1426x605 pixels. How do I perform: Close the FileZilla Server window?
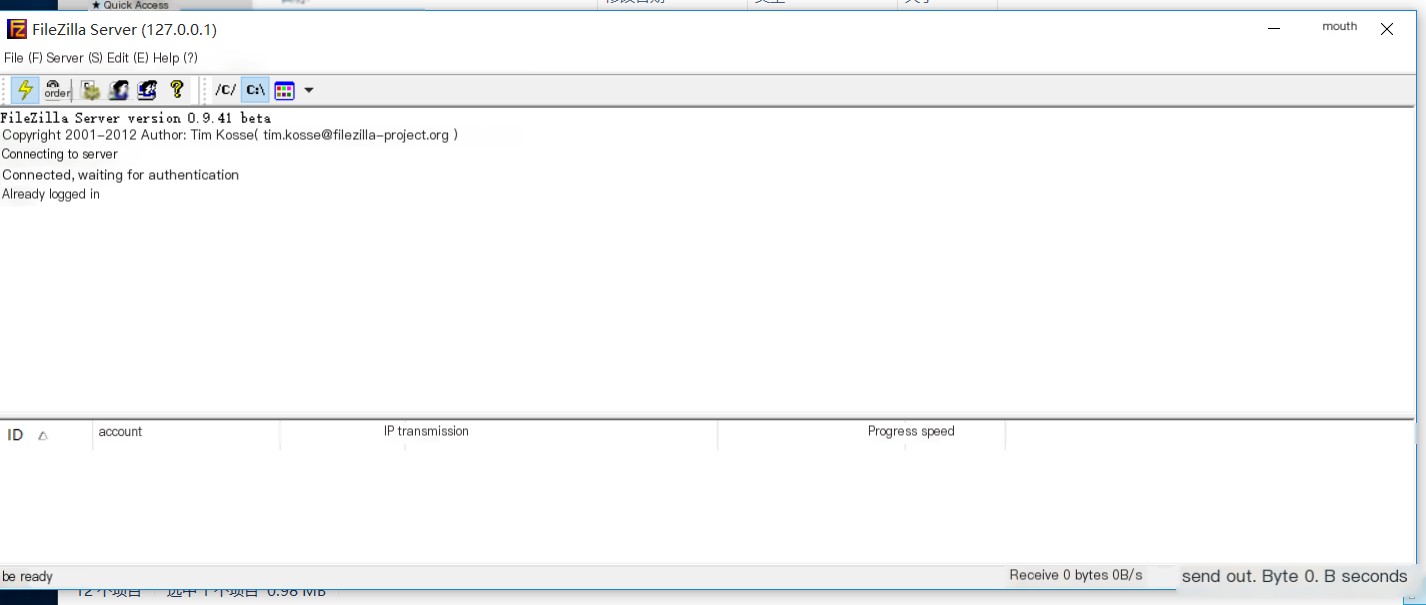point(1387,29)
